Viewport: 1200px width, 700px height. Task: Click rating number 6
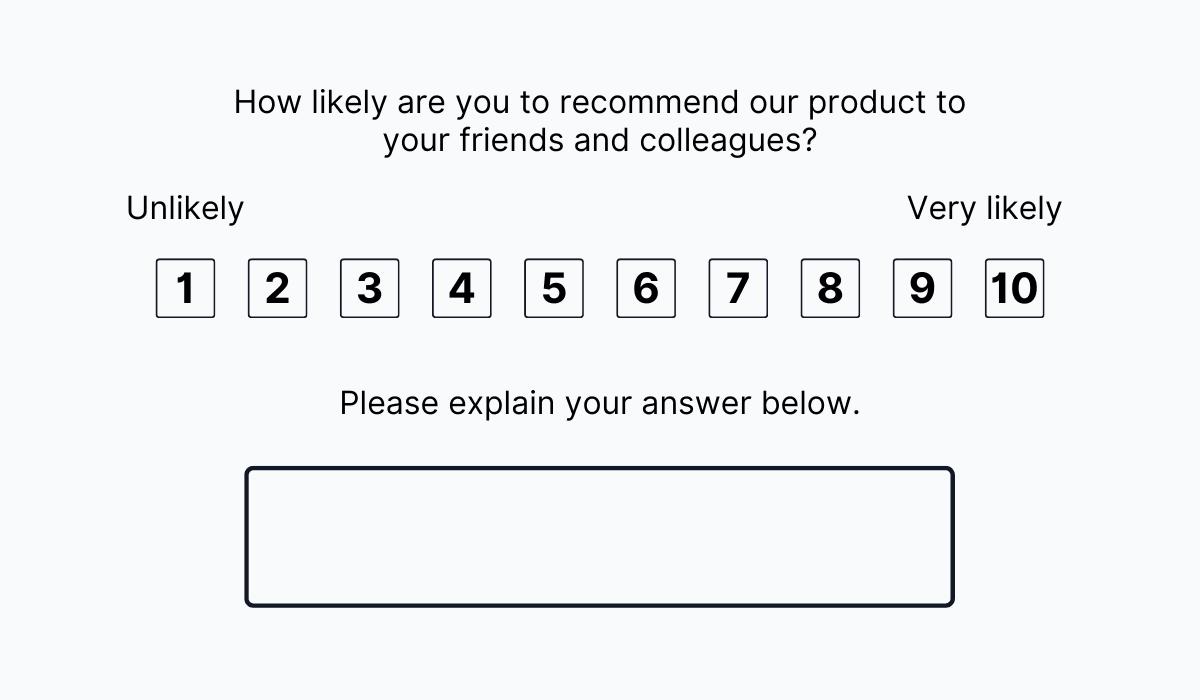click(x=645, y=288)
